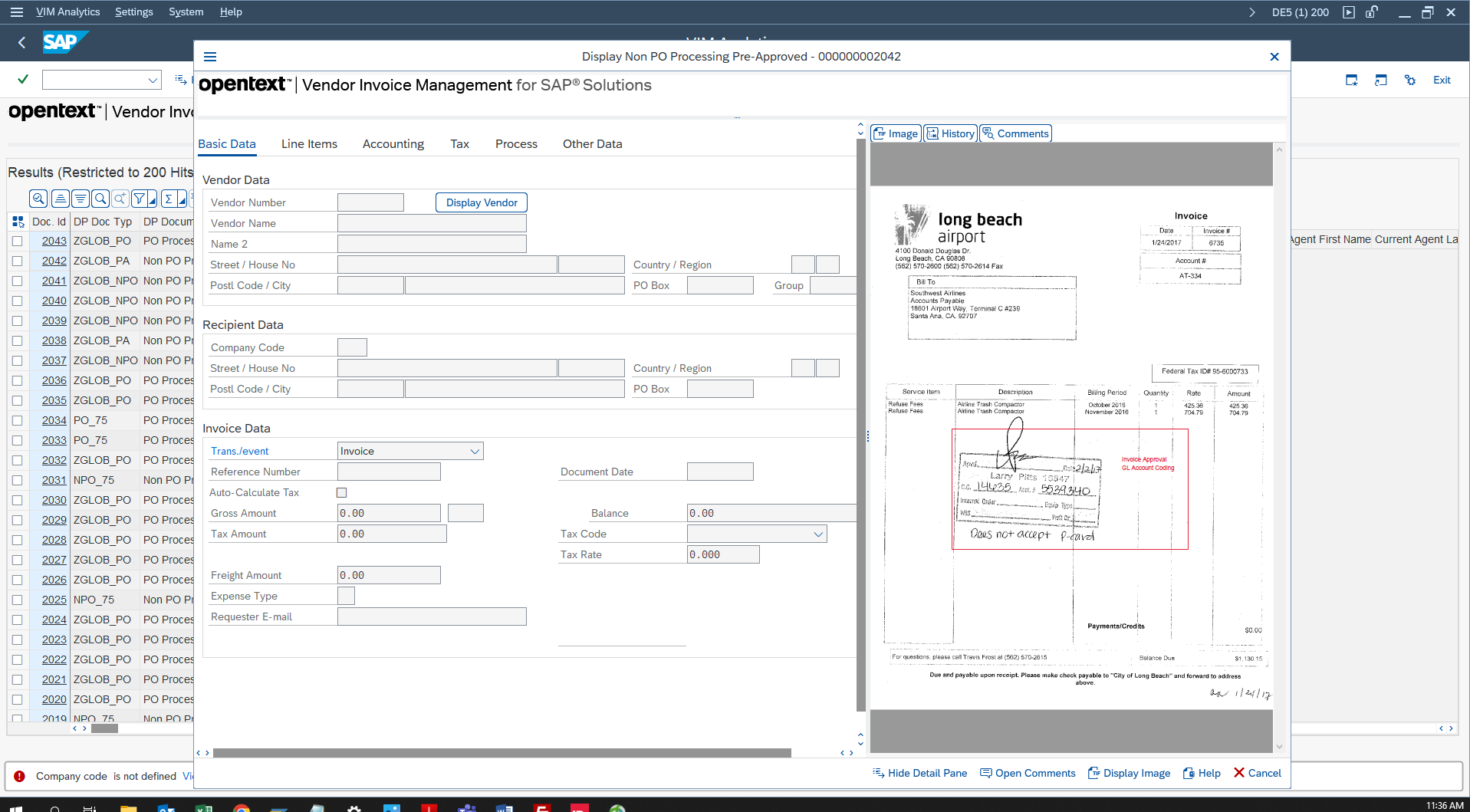Toggle the Auto-Calculate Tax checkbox
The image size is (1470, 812).
click(x=342, y=492)
